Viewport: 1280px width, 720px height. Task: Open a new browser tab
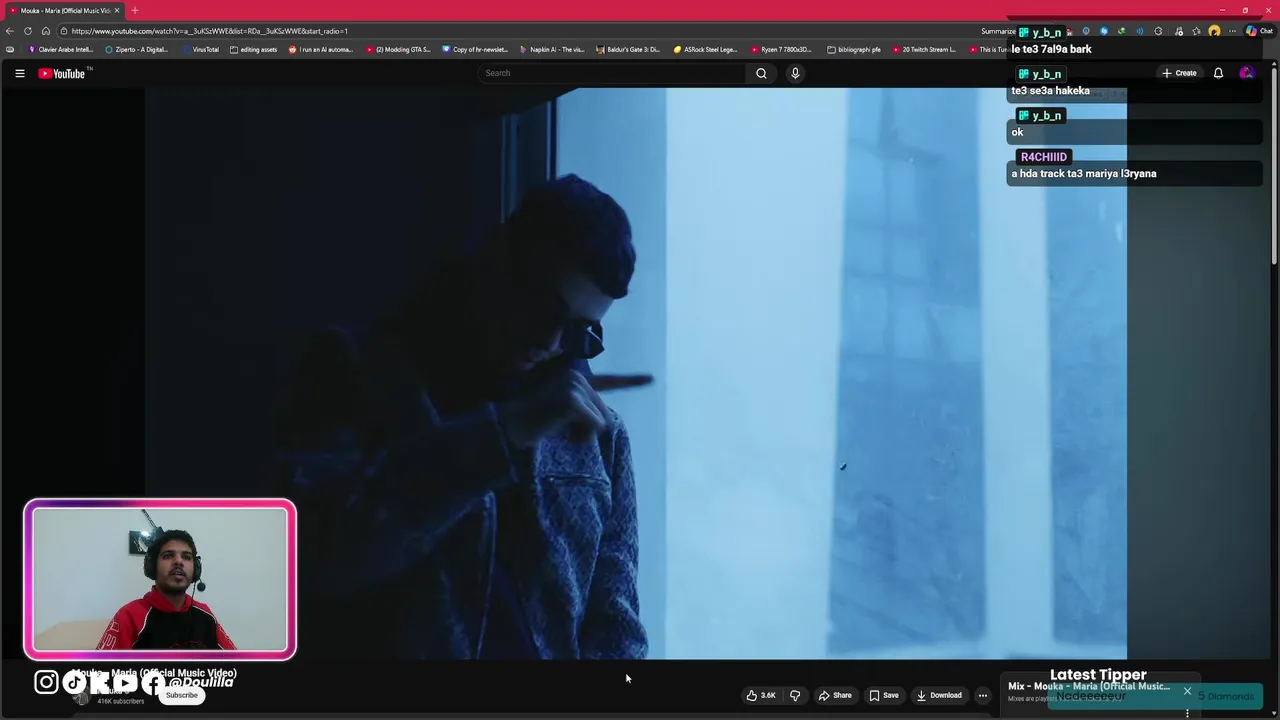pos(135,10)
